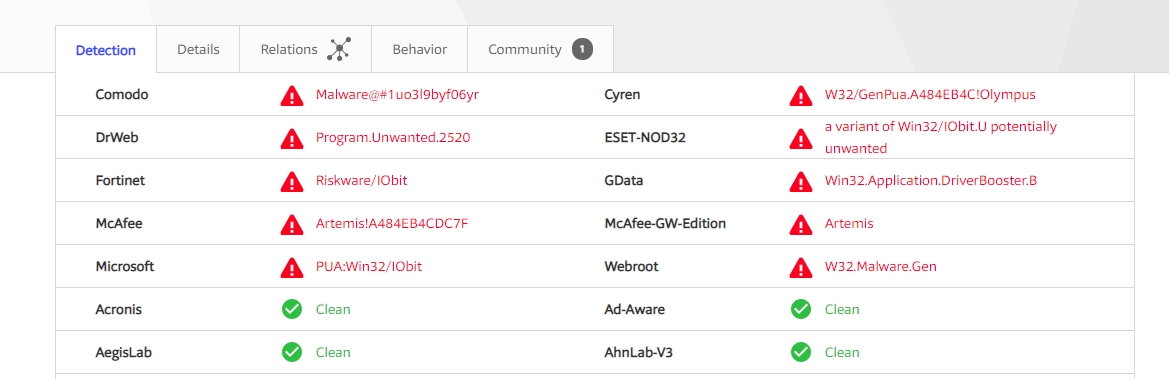Select Win32.Application.DriverBooster.B detection text
This screenshot has width=1169, height=379.
[930, 181]
